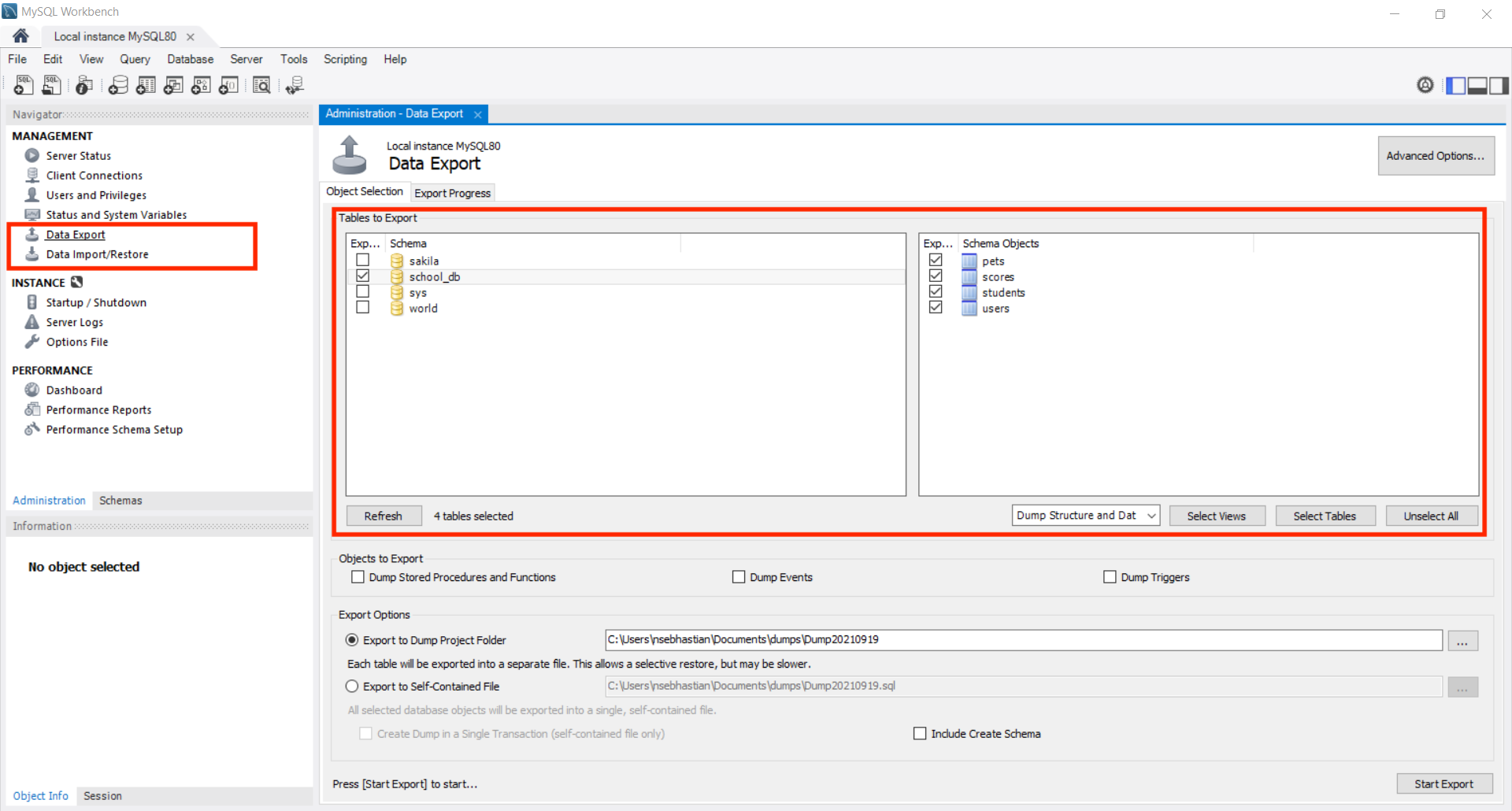Close the Administration - Data Export tab
1512x811 pixels.
click(x=477, y=114)
